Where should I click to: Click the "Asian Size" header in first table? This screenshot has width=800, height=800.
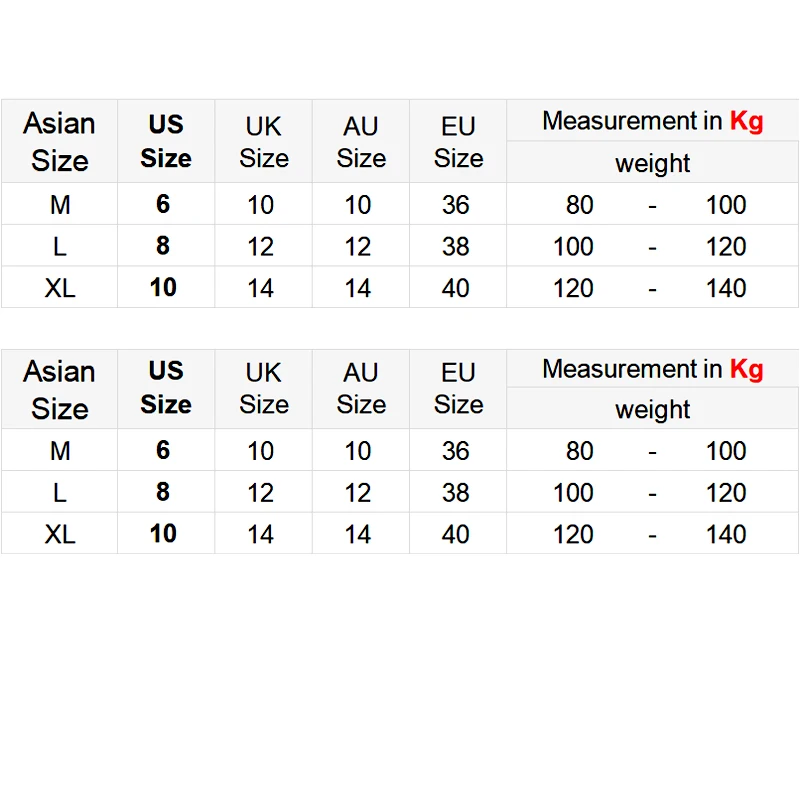click(x=59, y=141)
